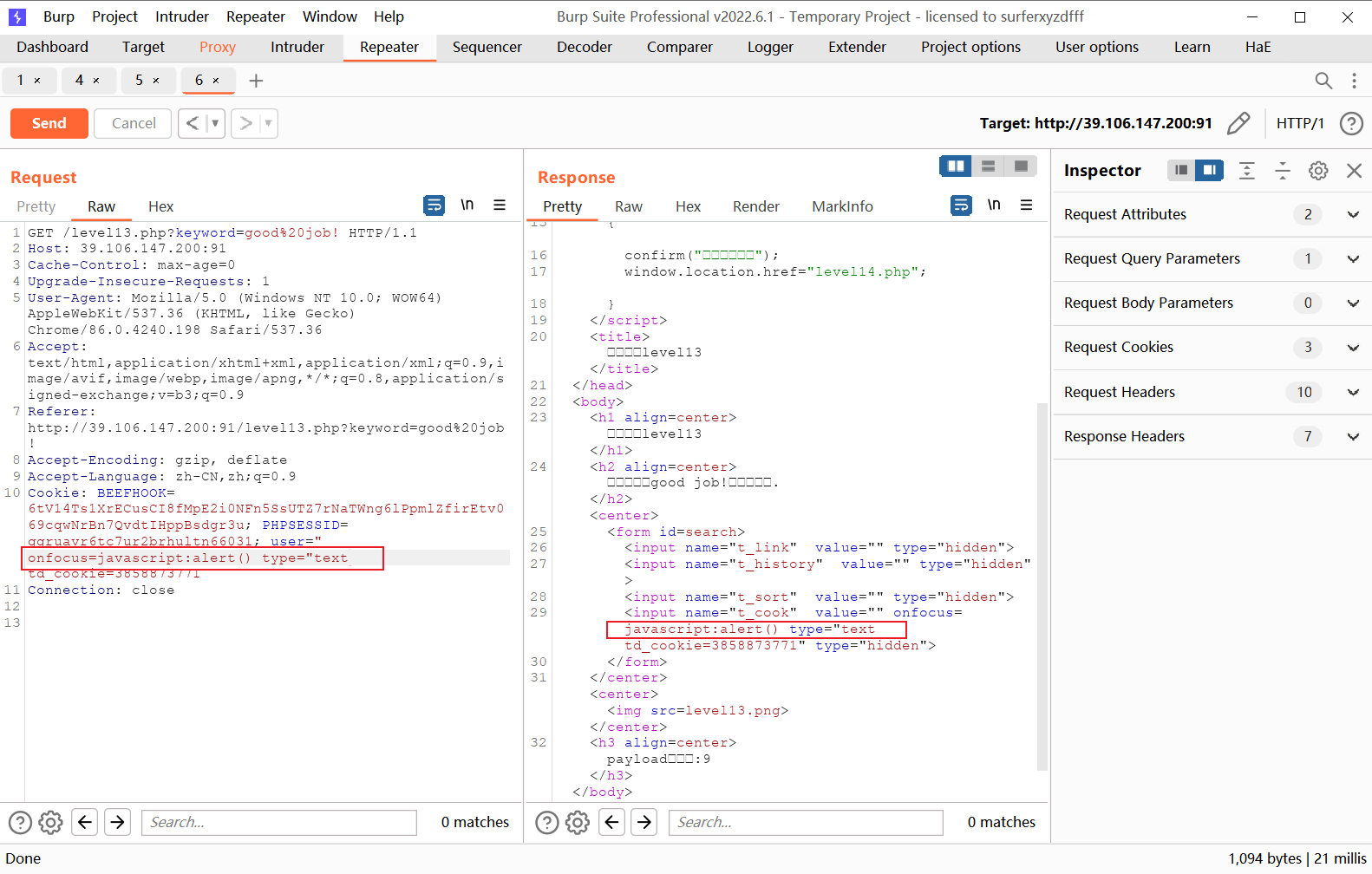Click the response pane vertical scrollbar

1042,587
